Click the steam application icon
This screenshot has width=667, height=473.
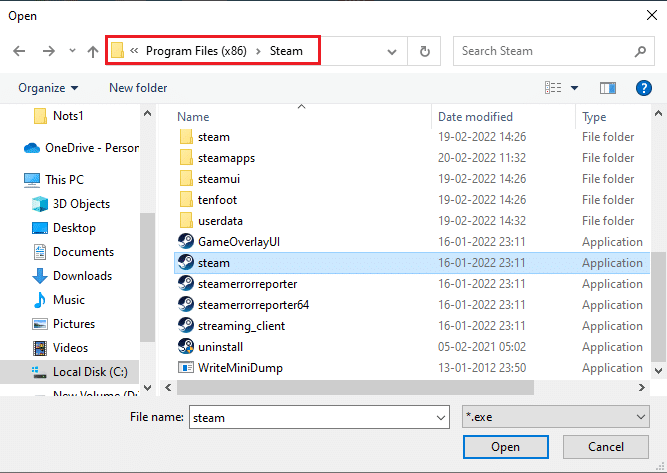pos(186,262)
